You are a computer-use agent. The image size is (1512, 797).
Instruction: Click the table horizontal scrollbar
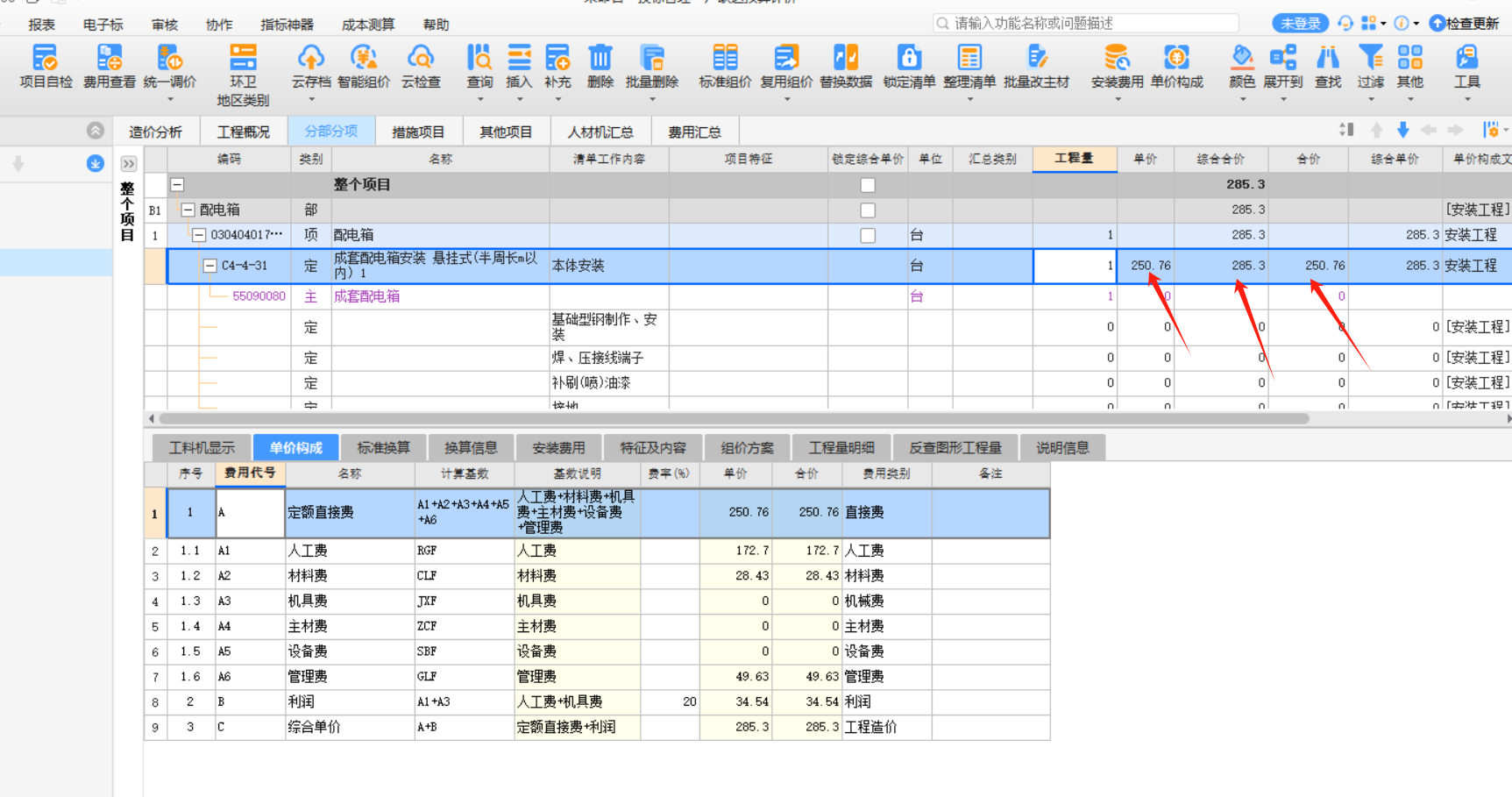pyautogui.click(x=735, y=418)
